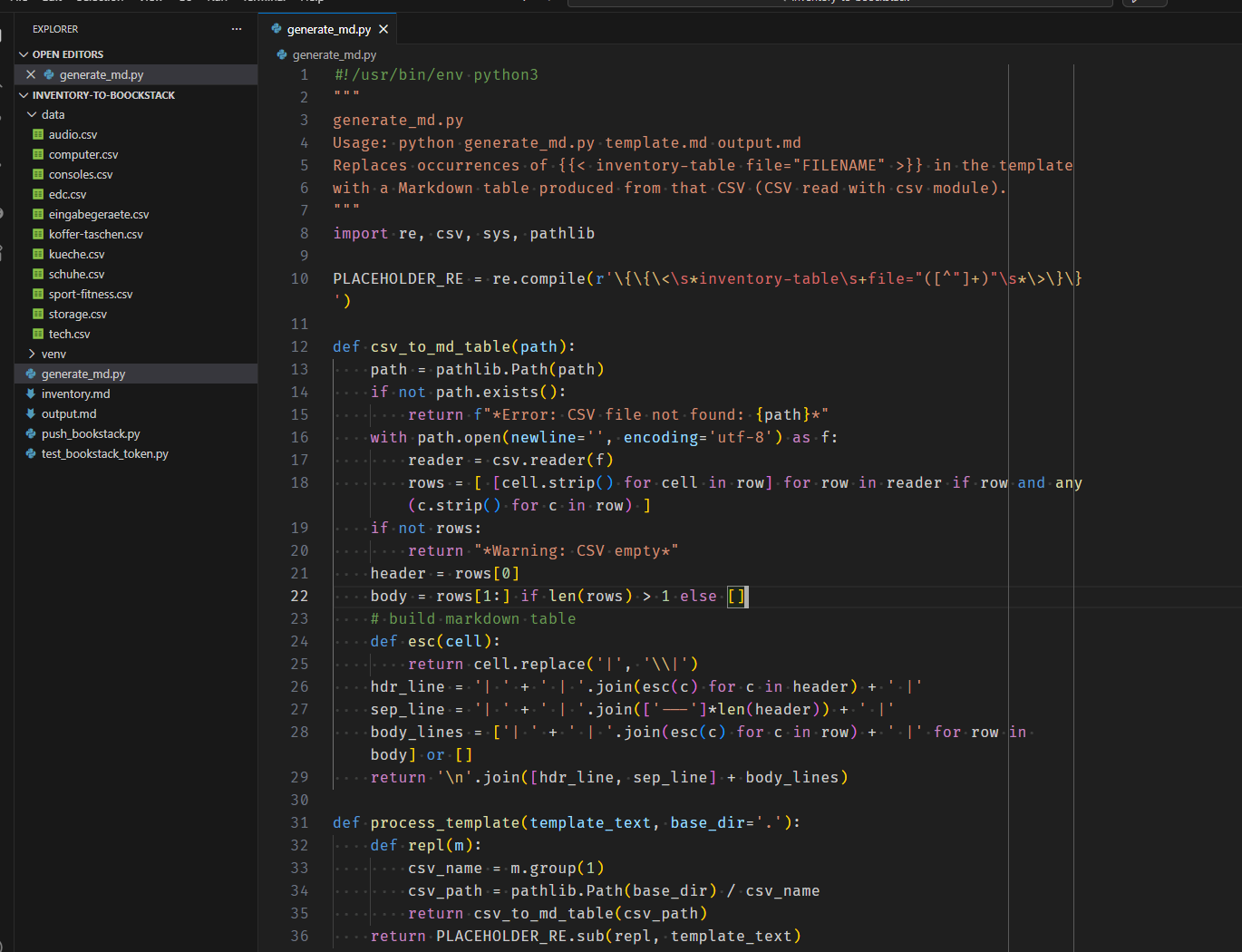Click the audio.csv file icon

pos(38,134)
